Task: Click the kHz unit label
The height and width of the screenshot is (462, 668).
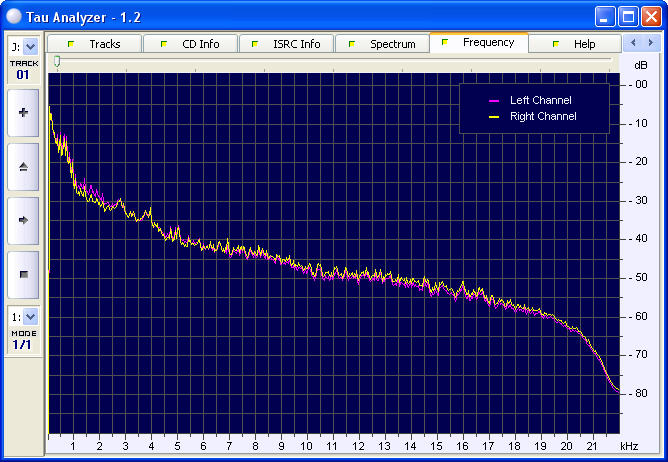Action: [629, 446]
